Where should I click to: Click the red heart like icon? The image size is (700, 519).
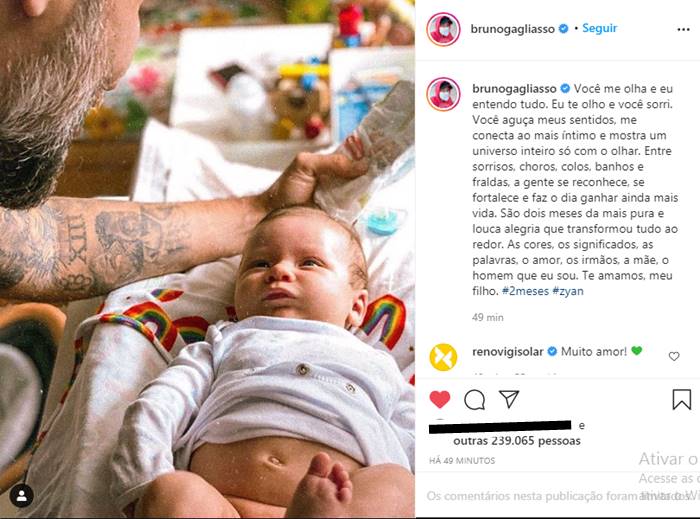[x=440, y=399]
